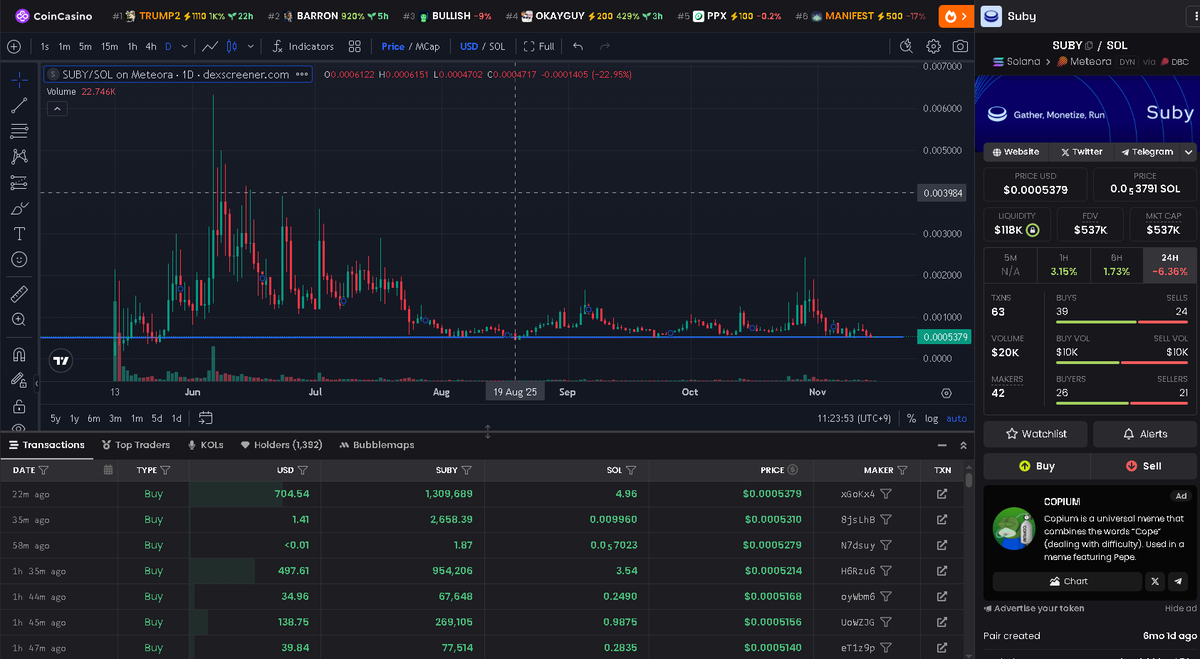1200x659 pixels.
Task: Open the go to date calendar
Action: pyautogui.click(x=206, y=418)
